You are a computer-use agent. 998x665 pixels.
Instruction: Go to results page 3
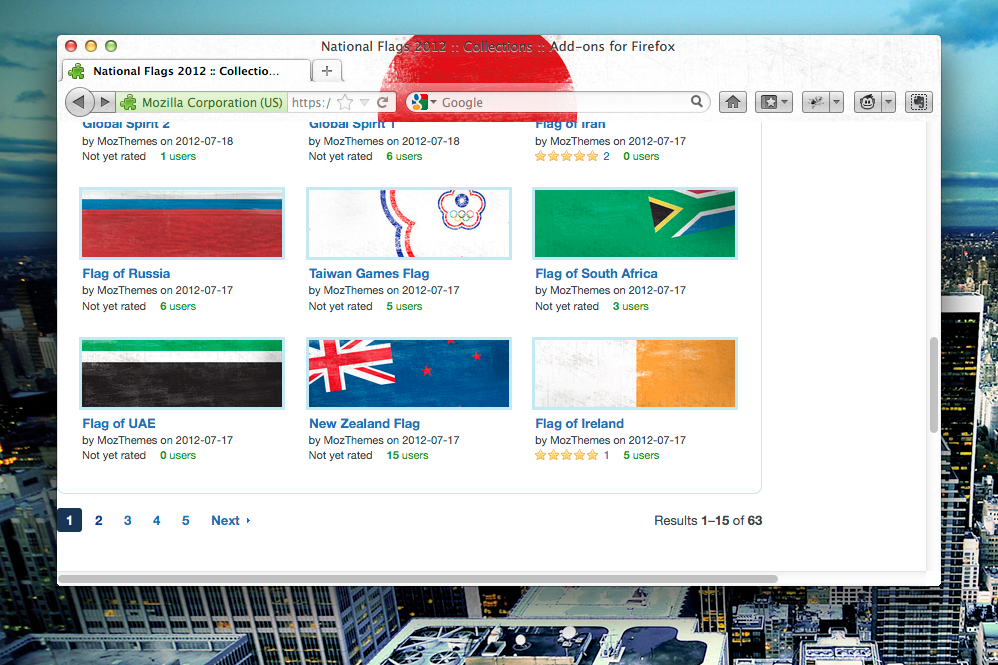(127, 521)
